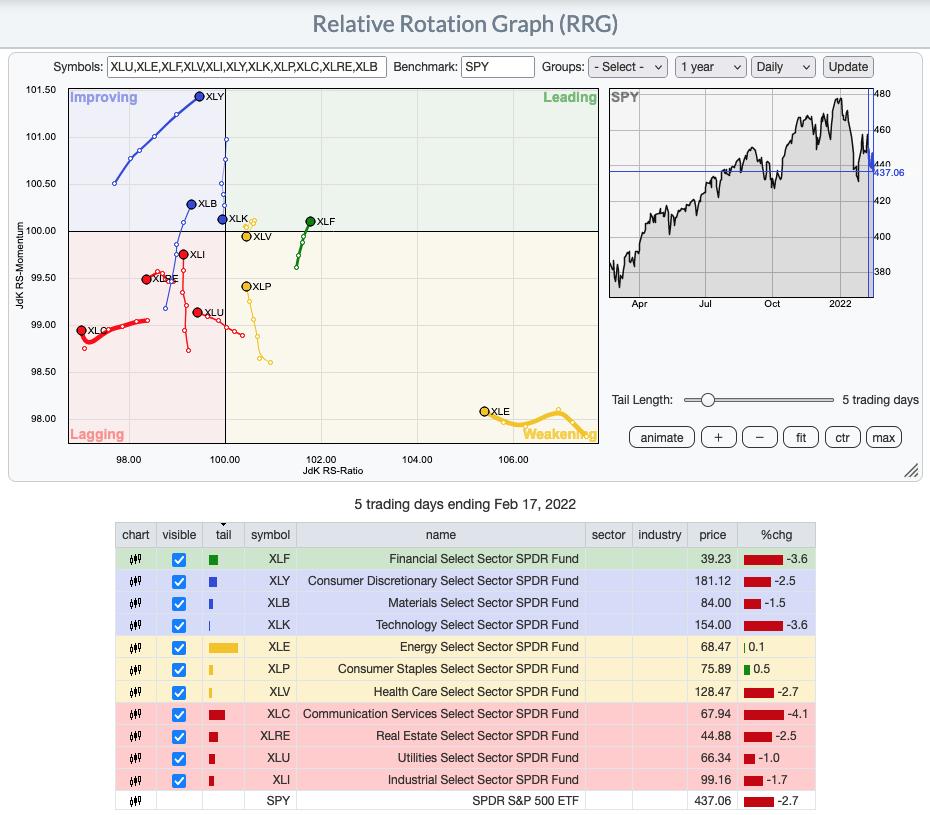Uncheck visibility for XLK
Viewport: 930px width, 815px height.
(179, 626)
